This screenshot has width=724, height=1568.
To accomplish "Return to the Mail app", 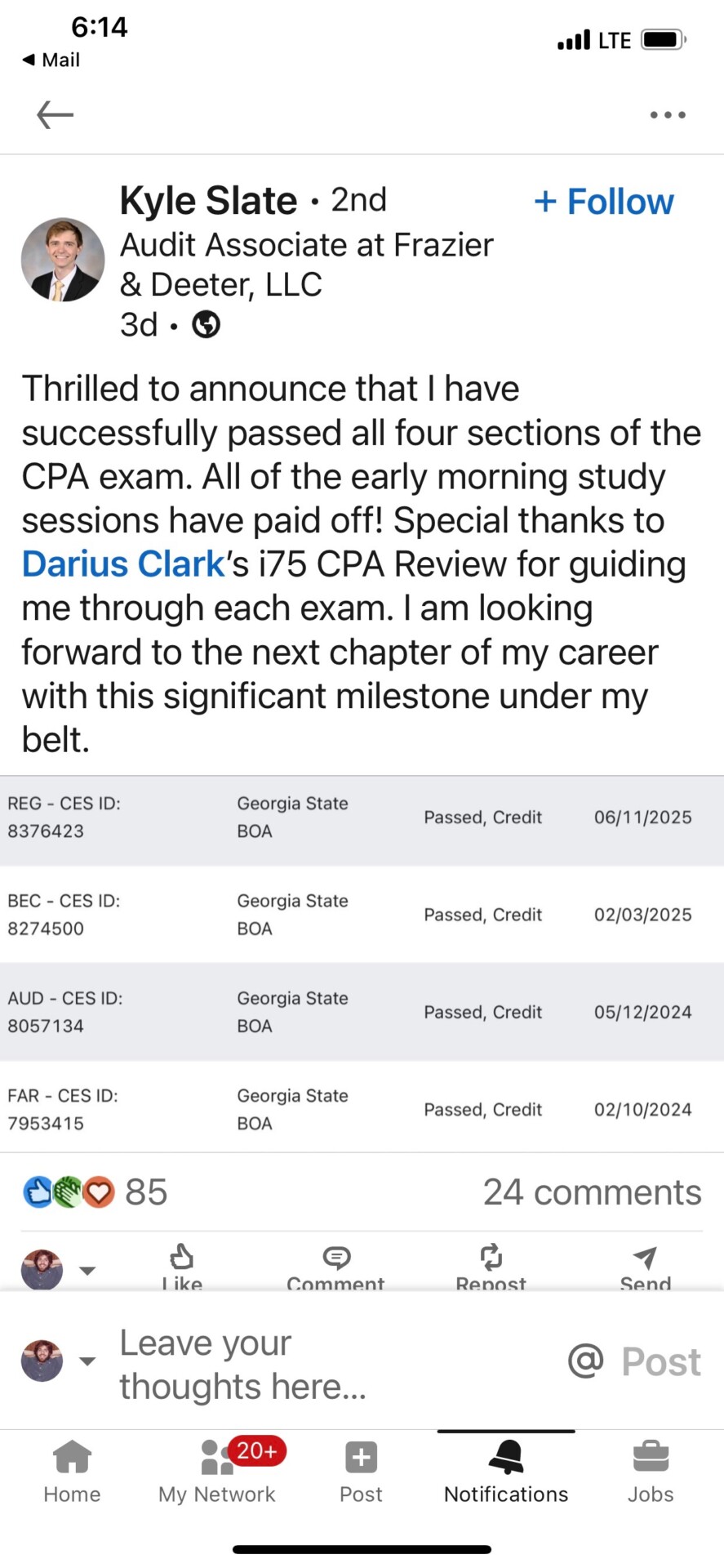I will pyautogui.click(x=51, y=60).
